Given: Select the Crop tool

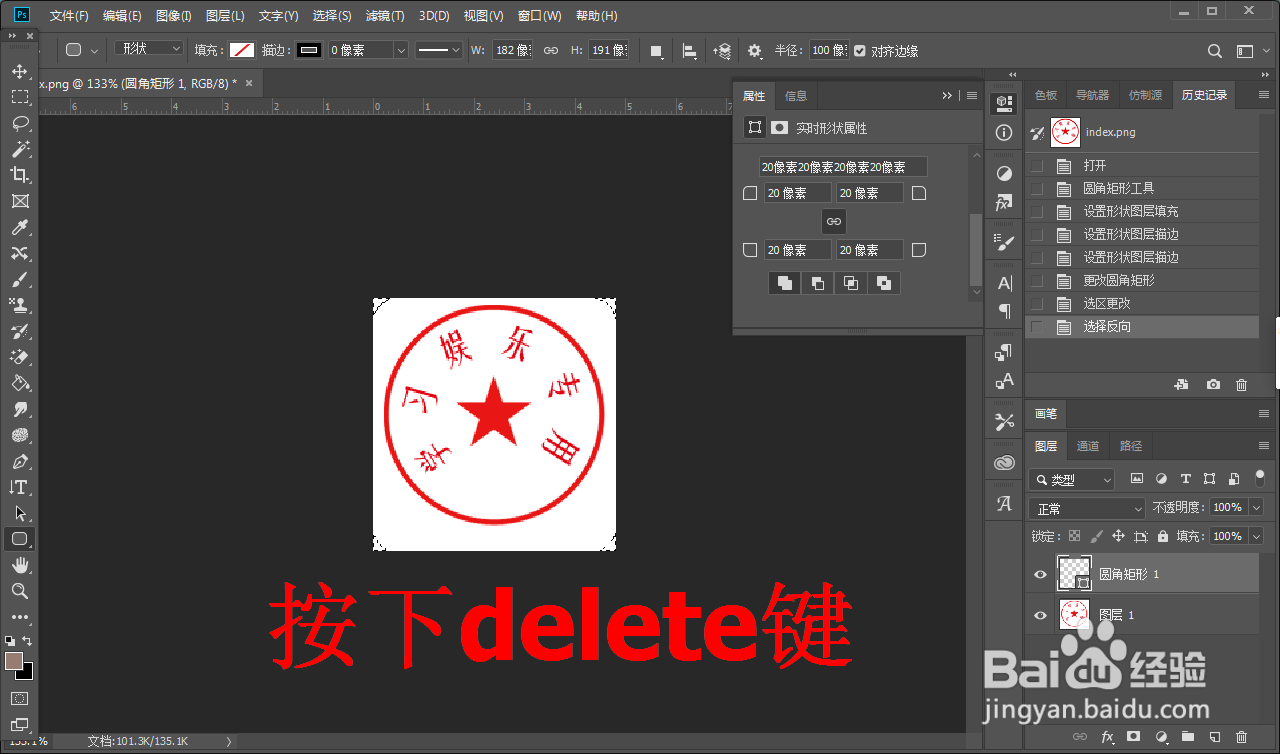Looking at the screenshot, I should (x=19, y=175).
